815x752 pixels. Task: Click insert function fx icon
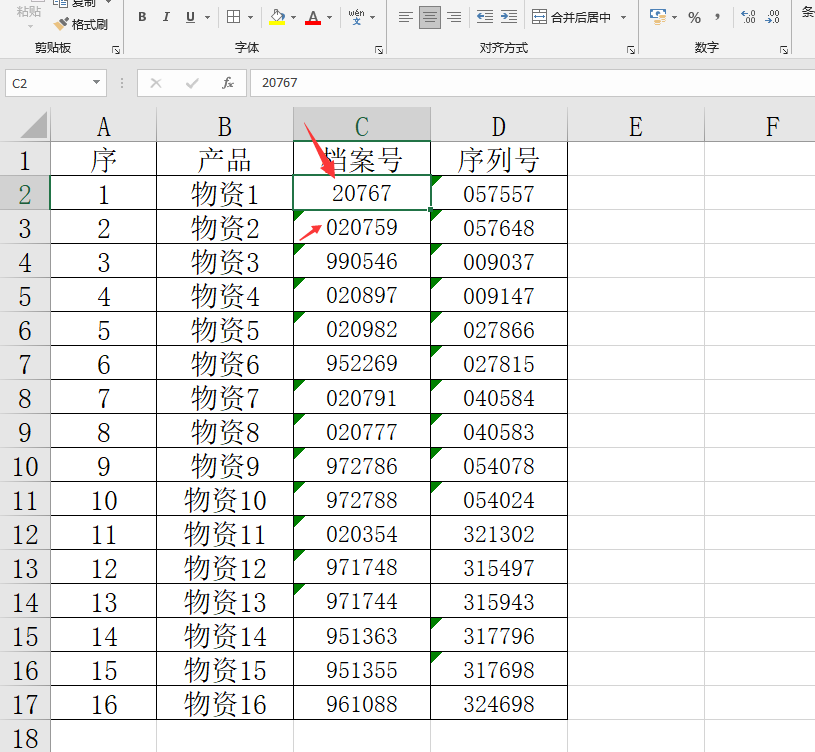click(x=228, y=83)
